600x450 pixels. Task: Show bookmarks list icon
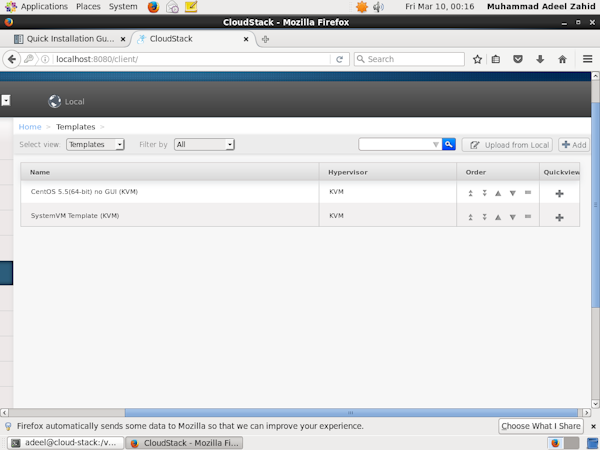(x=496, y=59)
